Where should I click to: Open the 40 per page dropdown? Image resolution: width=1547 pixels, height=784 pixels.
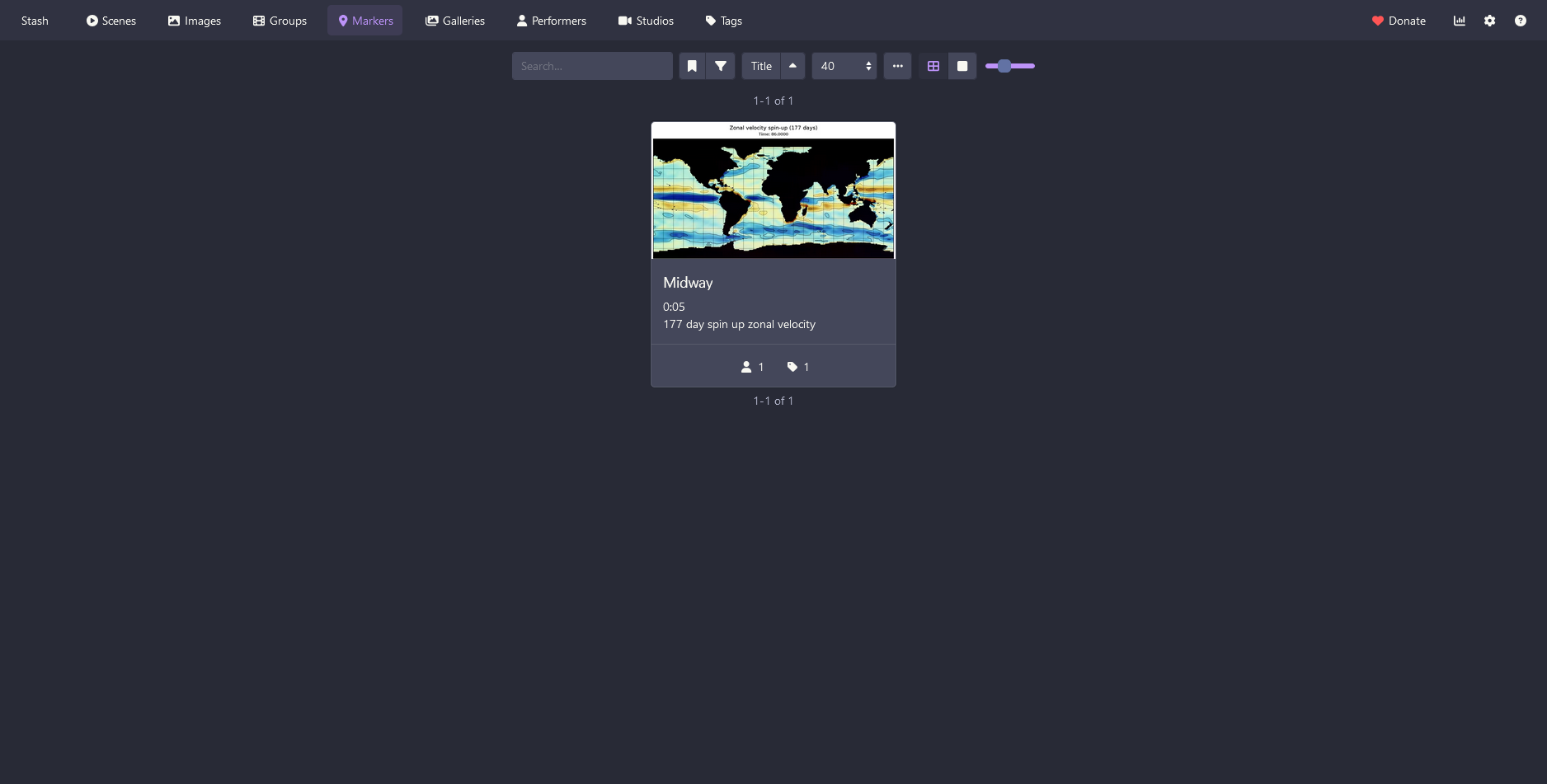click(x=844, y=66)
